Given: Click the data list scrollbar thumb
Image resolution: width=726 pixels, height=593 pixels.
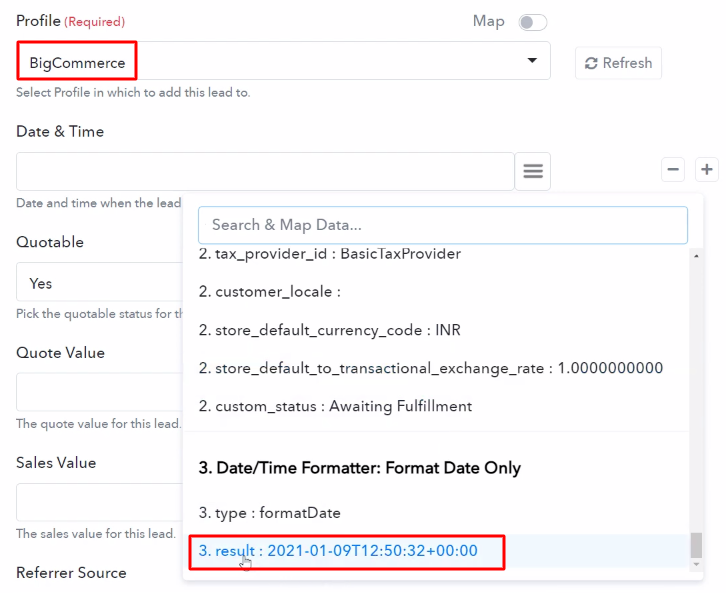Looking at the screenshot, I should pos(696,545).
